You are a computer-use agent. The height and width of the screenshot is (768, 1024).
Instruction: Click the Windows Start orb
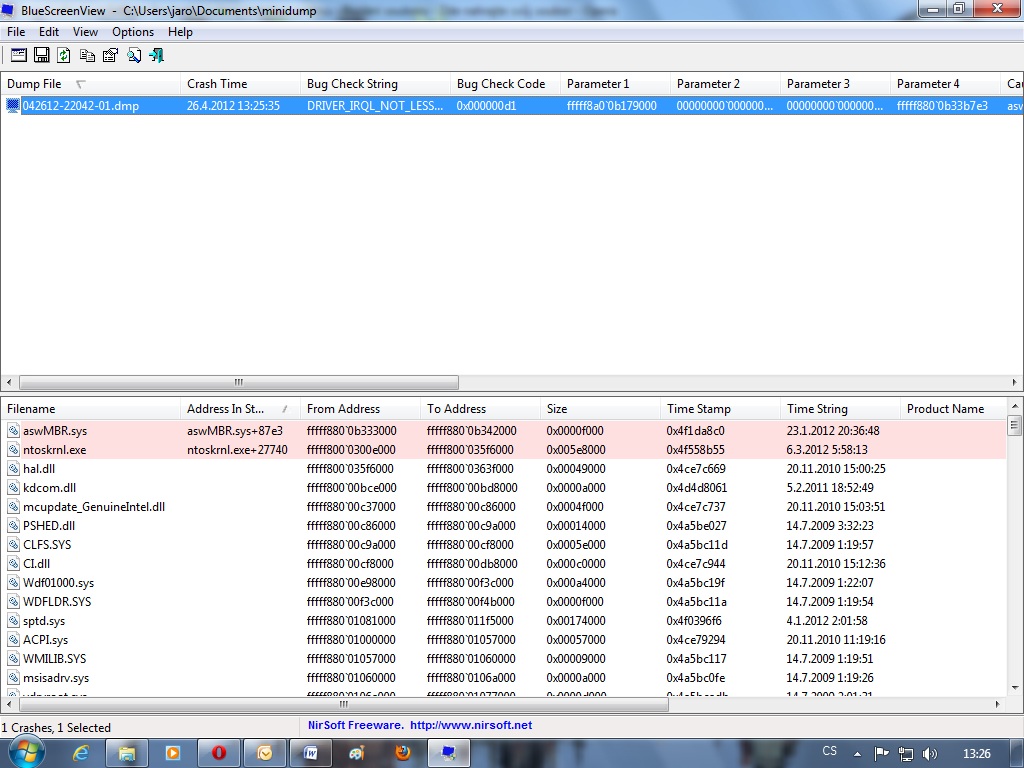[x=26, y=751]
